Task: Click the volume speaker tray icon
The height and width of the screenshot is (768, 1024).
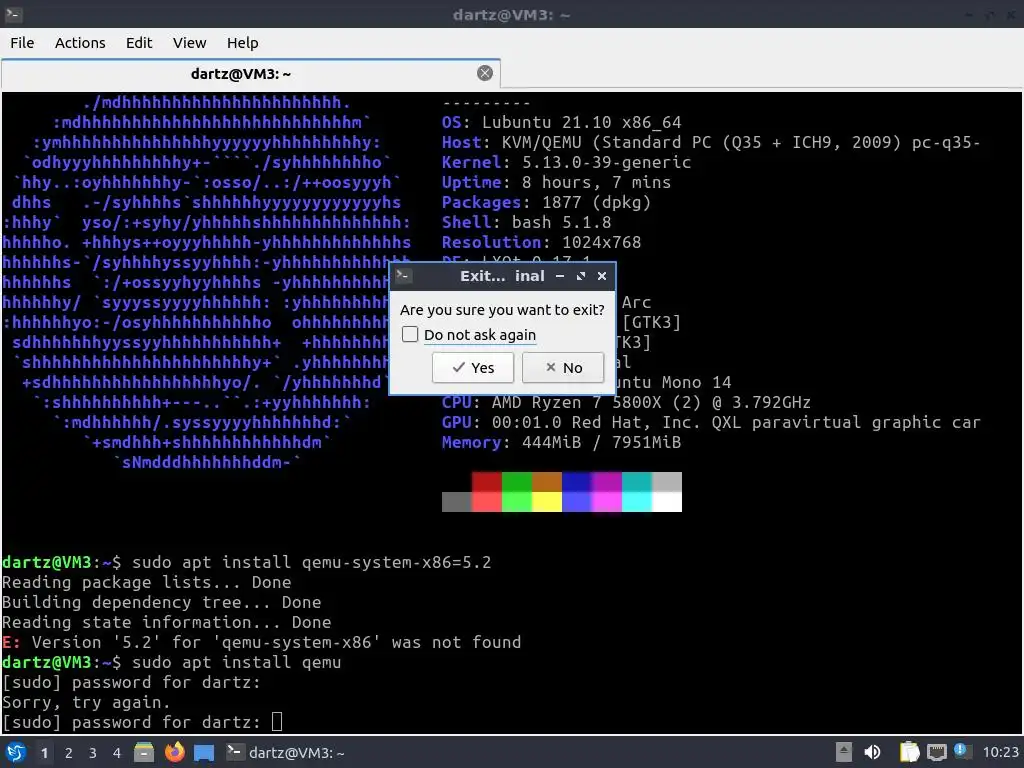Action: coord(872,752)
